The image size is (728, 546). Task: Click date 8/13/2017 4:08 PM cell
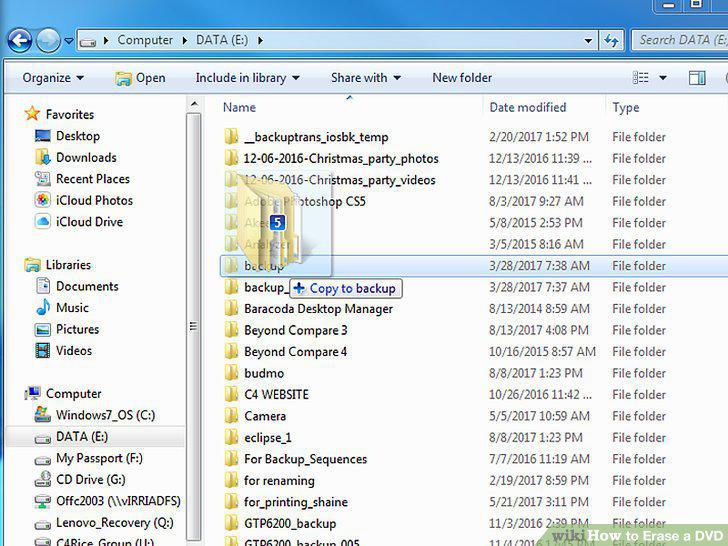coord(539,330)
